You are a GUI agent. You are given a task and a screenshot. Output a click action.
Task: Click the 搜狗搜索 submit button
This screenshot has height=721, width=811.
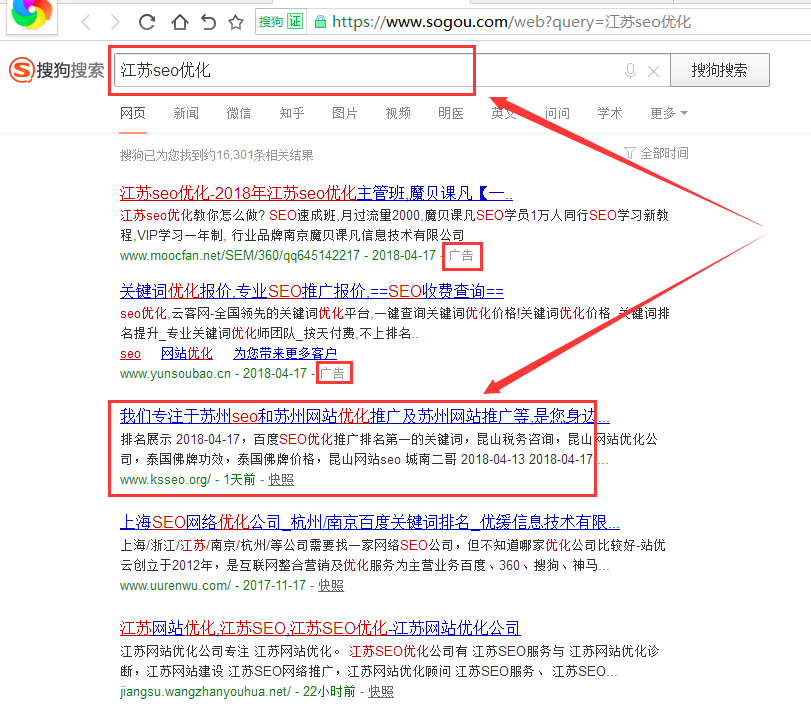coord(720,70)
